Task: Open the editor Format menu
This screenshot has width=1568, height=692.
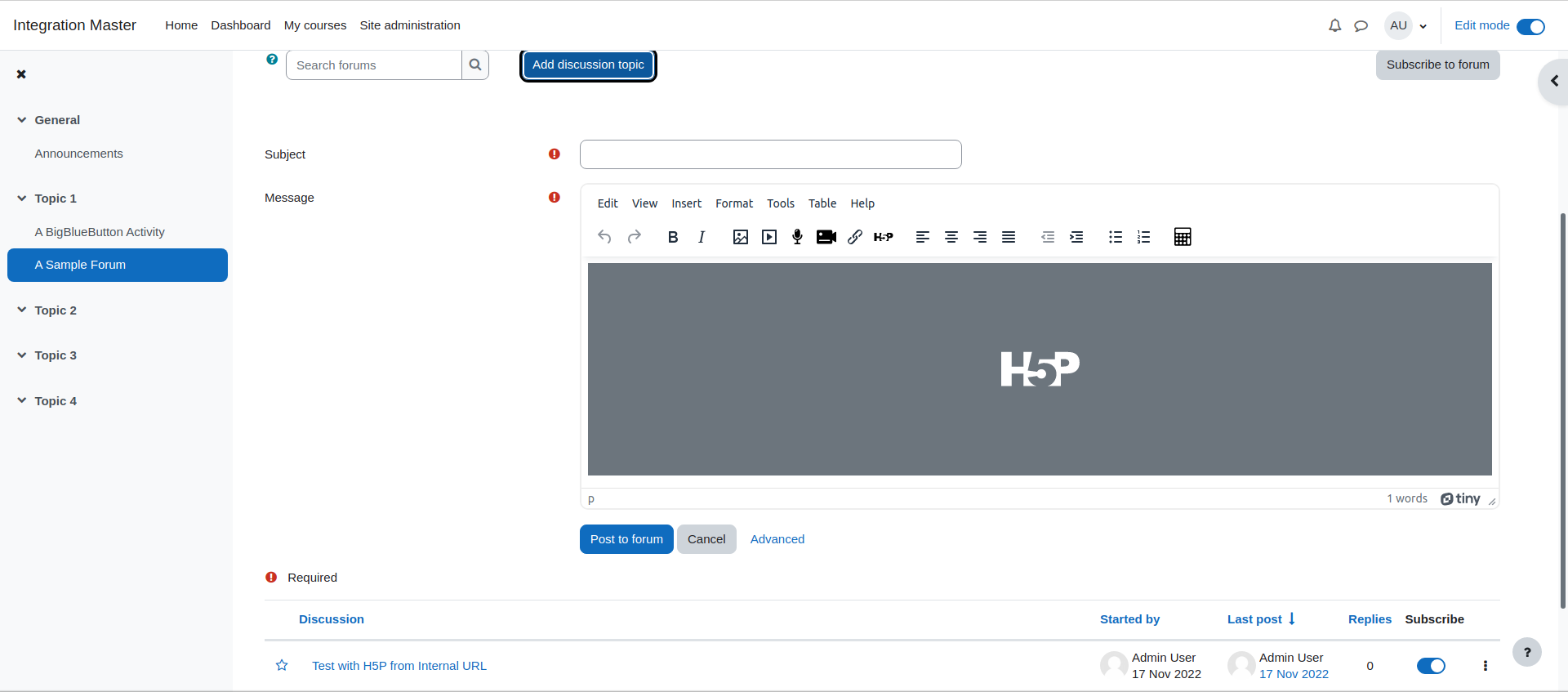Action: point(734,203)
